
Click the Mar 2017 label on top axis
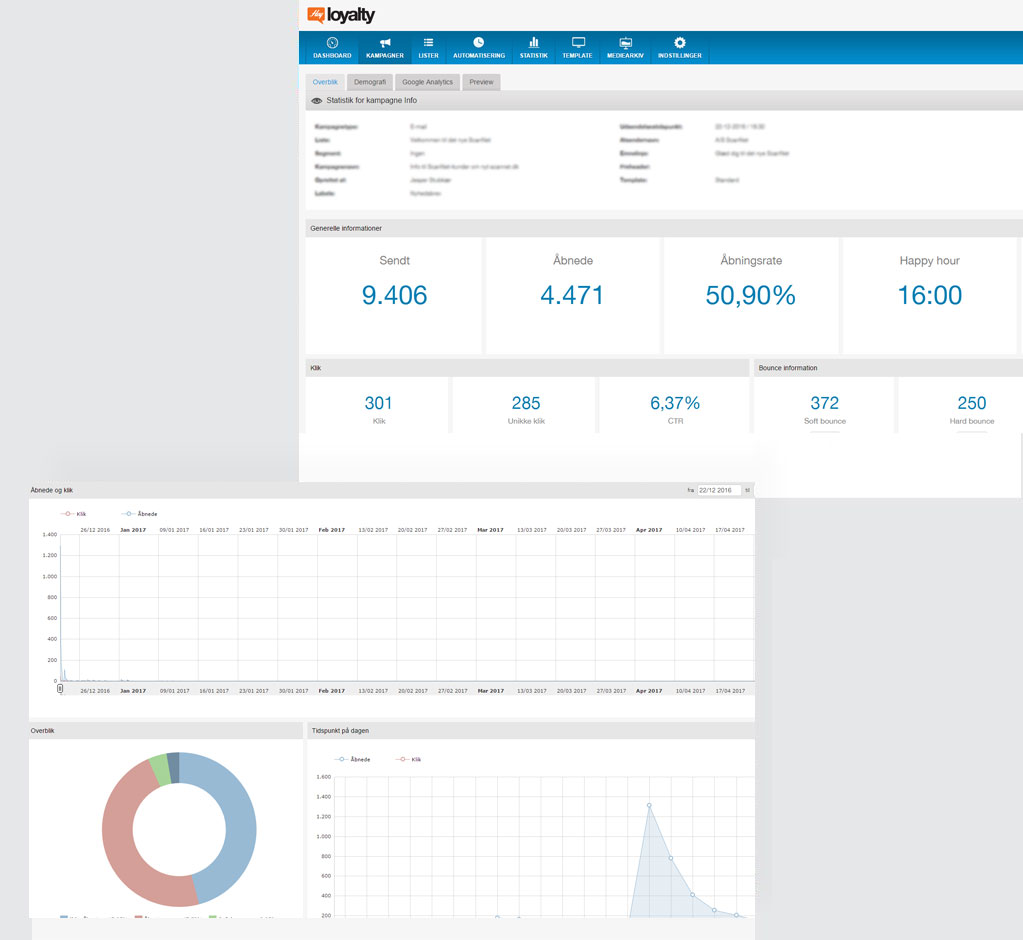(x=491, y=530)
